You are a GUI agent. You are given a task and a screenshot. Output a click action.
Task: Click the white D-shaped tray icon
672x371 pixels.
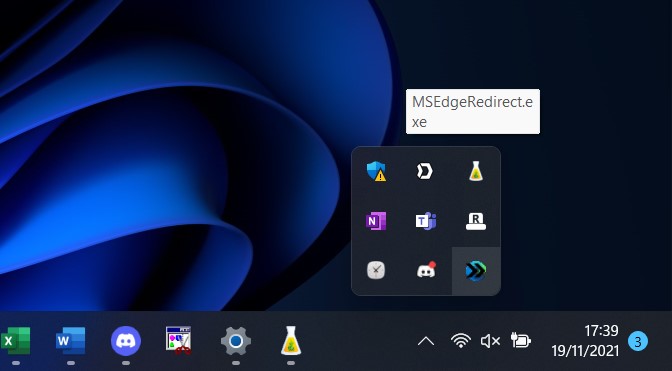tap(425, 171)
